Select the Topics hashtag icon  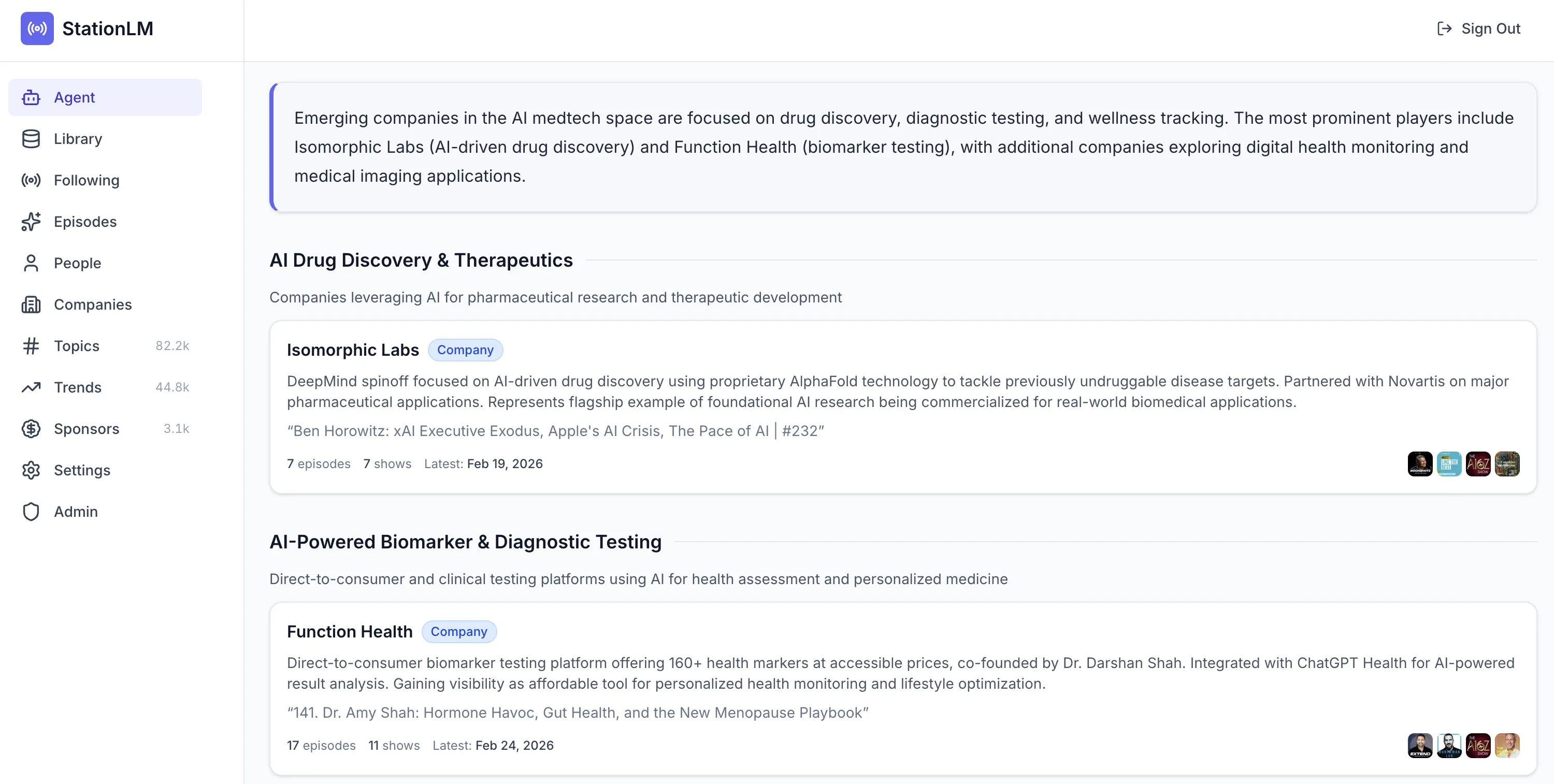32,345
